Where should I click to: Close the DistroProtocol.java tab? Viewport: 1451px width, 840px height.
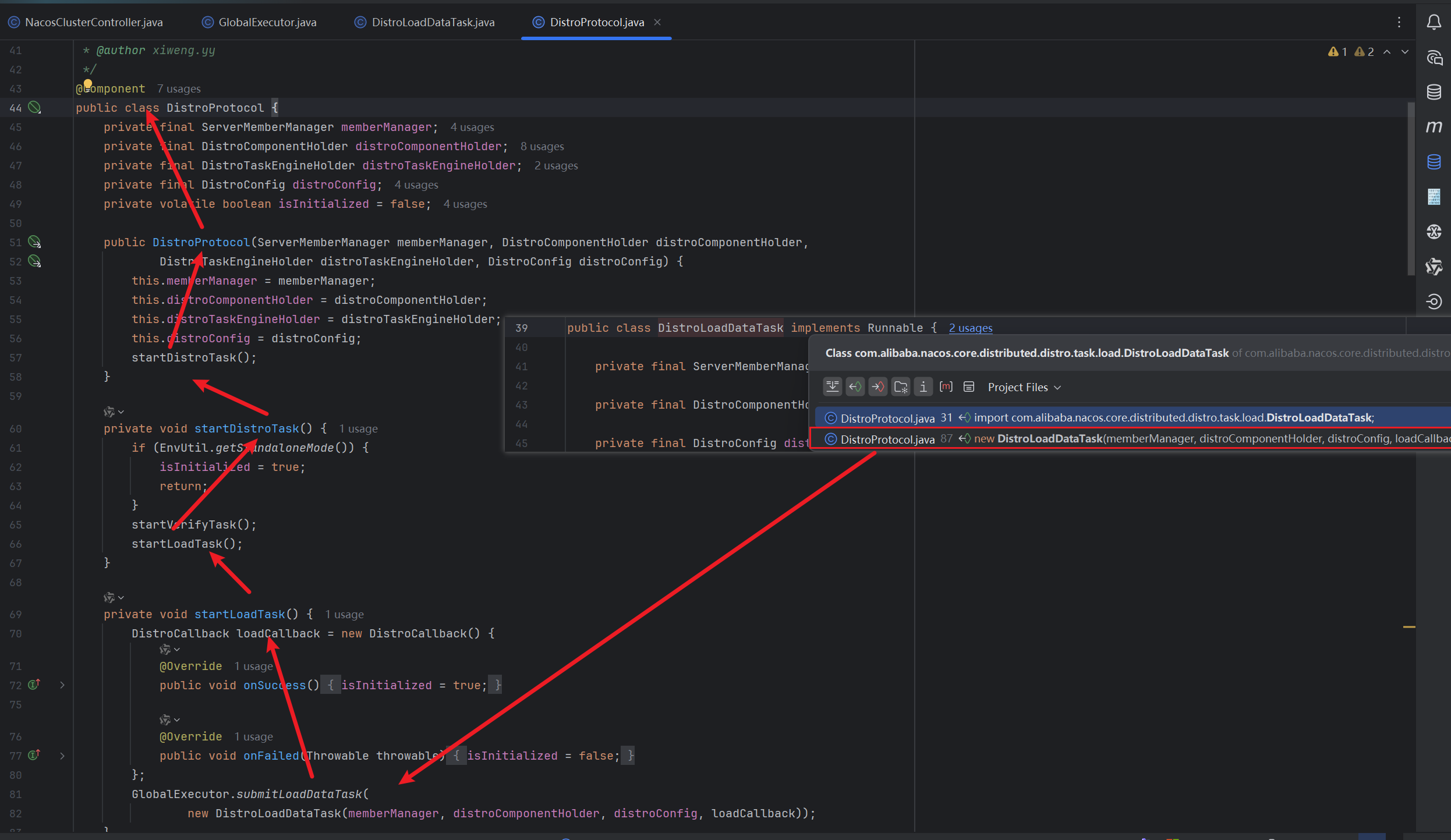pos(657,22)
